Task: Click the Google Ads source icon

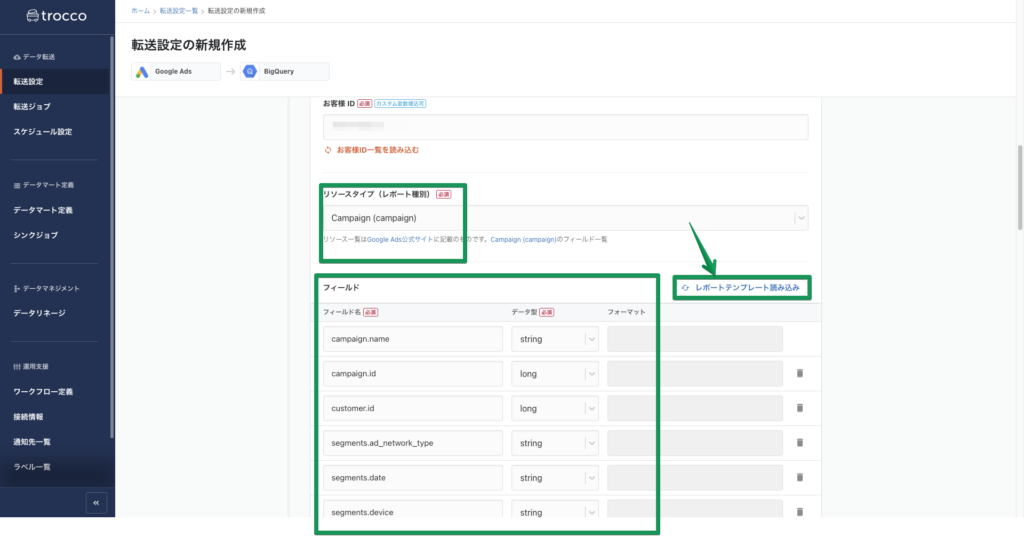Action: pyautogui.click(x=143, y=72)
